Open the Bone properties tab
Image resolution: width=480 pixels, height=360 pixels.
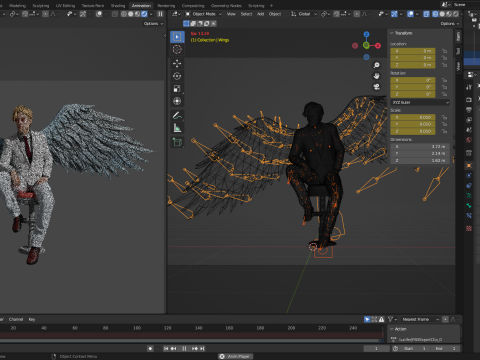point(469,206)
